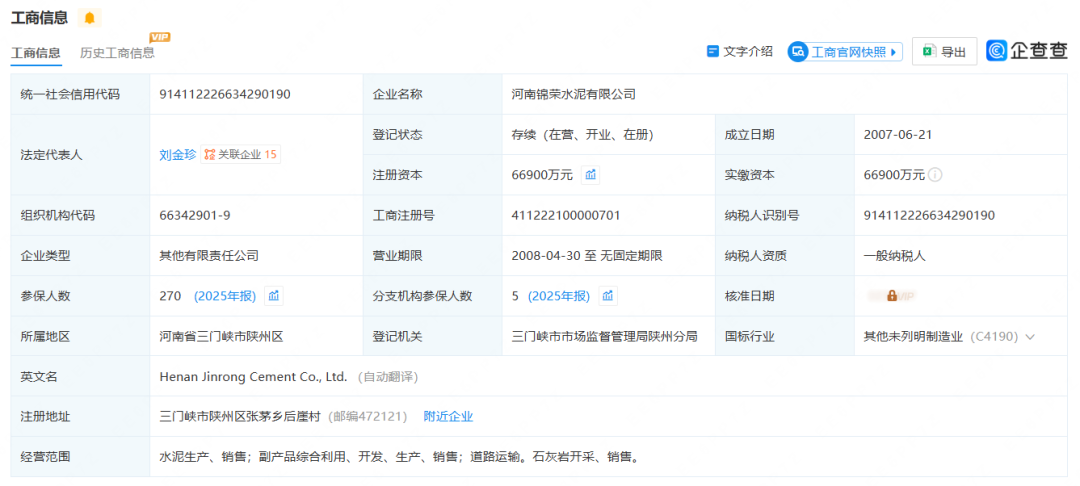The height and width of the screenshot is (486, 1080).
Task: Click 关联企业 15 related companies badge
Action: pos(240,155)
